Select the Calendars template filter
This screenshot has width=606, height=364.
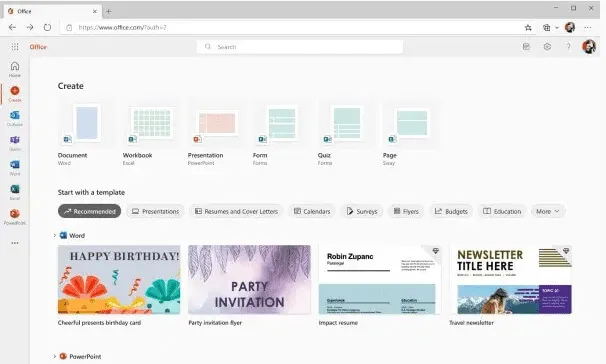[312, 211]
